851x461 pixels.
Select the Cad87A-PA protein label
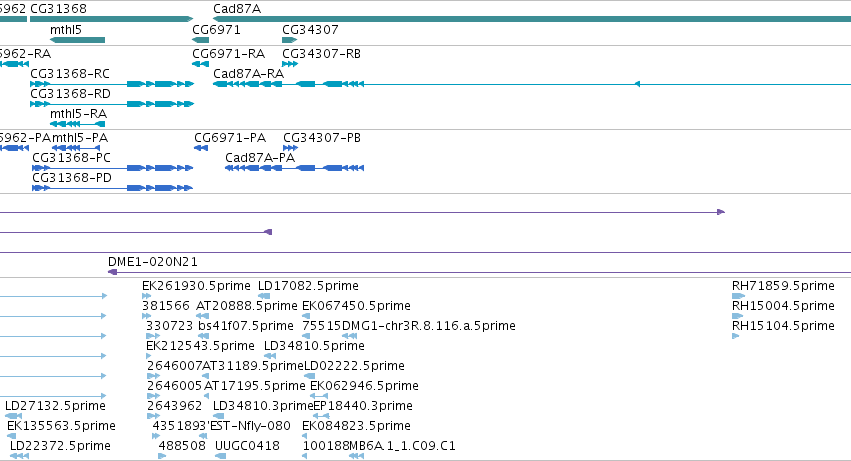point(260,158)
